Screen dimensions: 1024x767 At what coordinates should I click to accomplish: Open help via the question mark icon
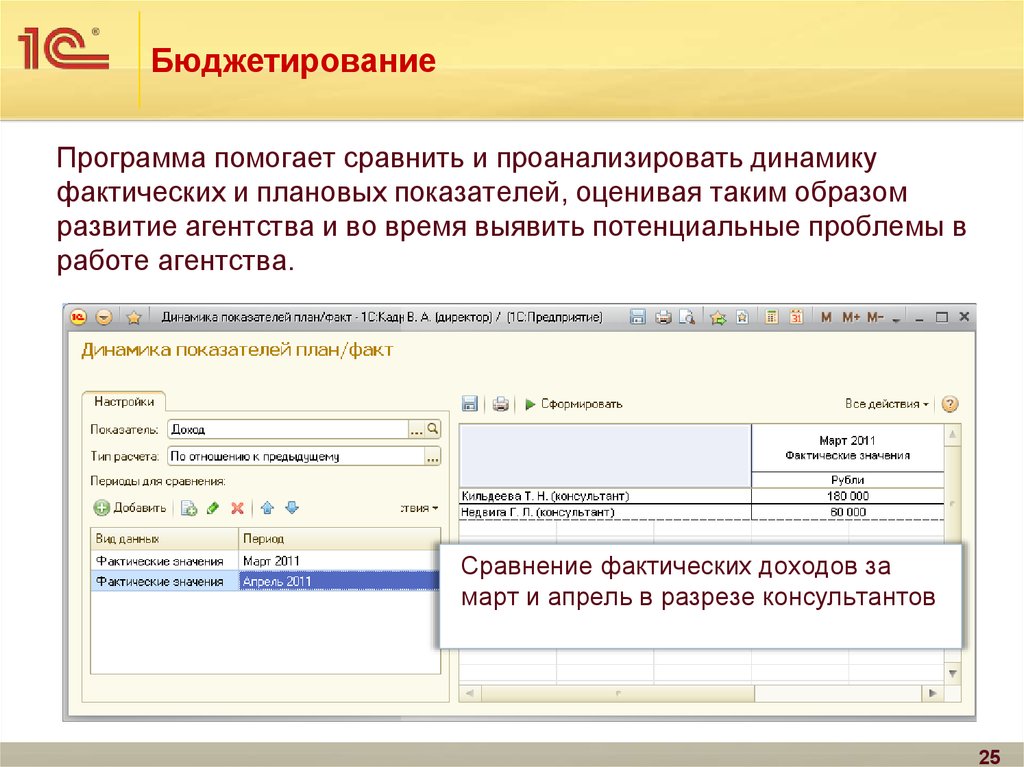[x=950, y=404]
